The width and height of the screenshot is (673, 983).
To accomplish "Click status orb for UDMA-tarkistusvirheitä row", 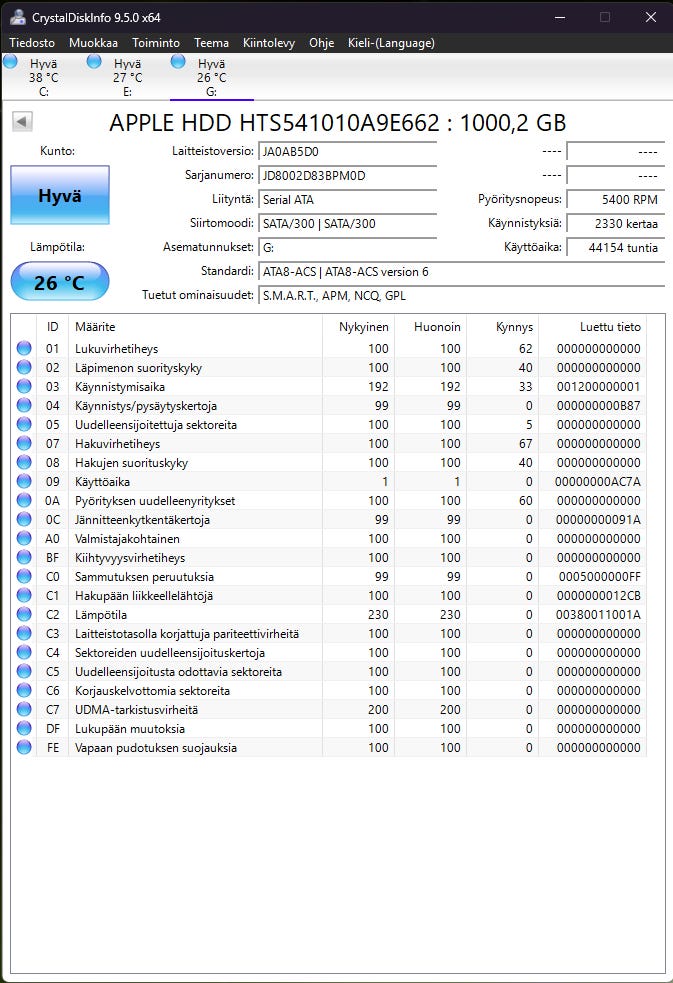I will (x=23, y=710).
